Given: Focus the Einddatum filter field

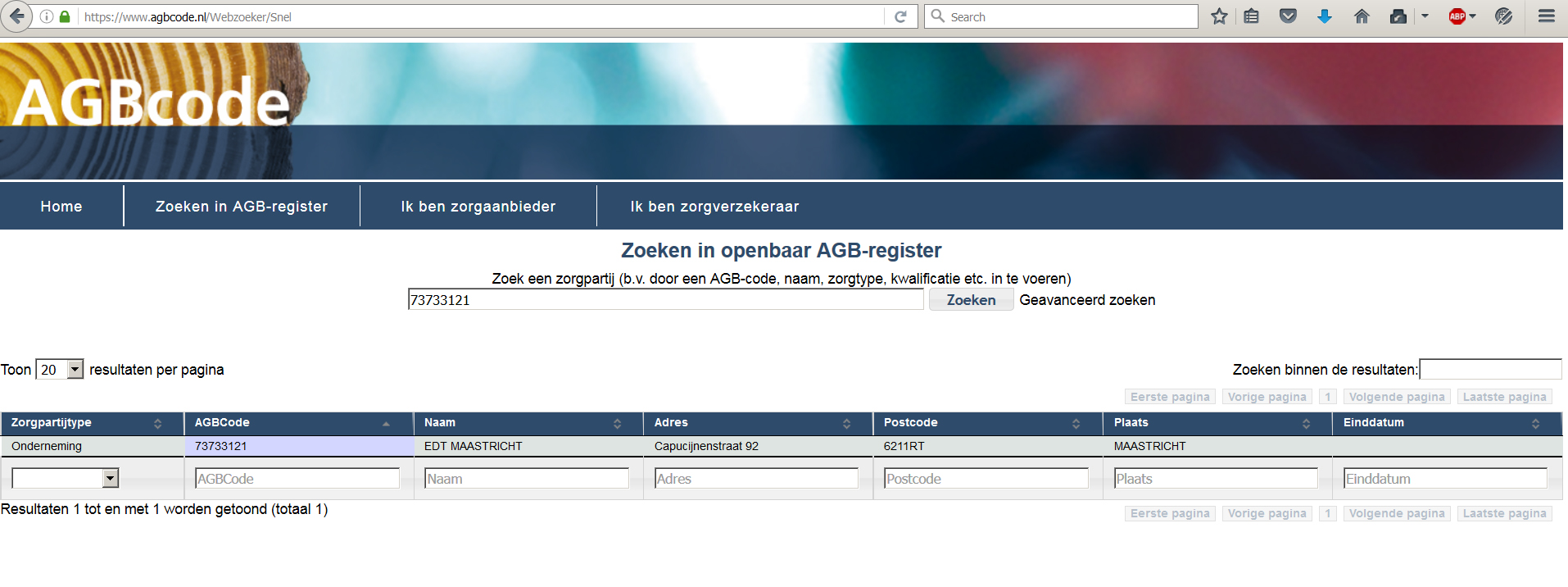Looking at the screenshot, I should coord(1446,478).
